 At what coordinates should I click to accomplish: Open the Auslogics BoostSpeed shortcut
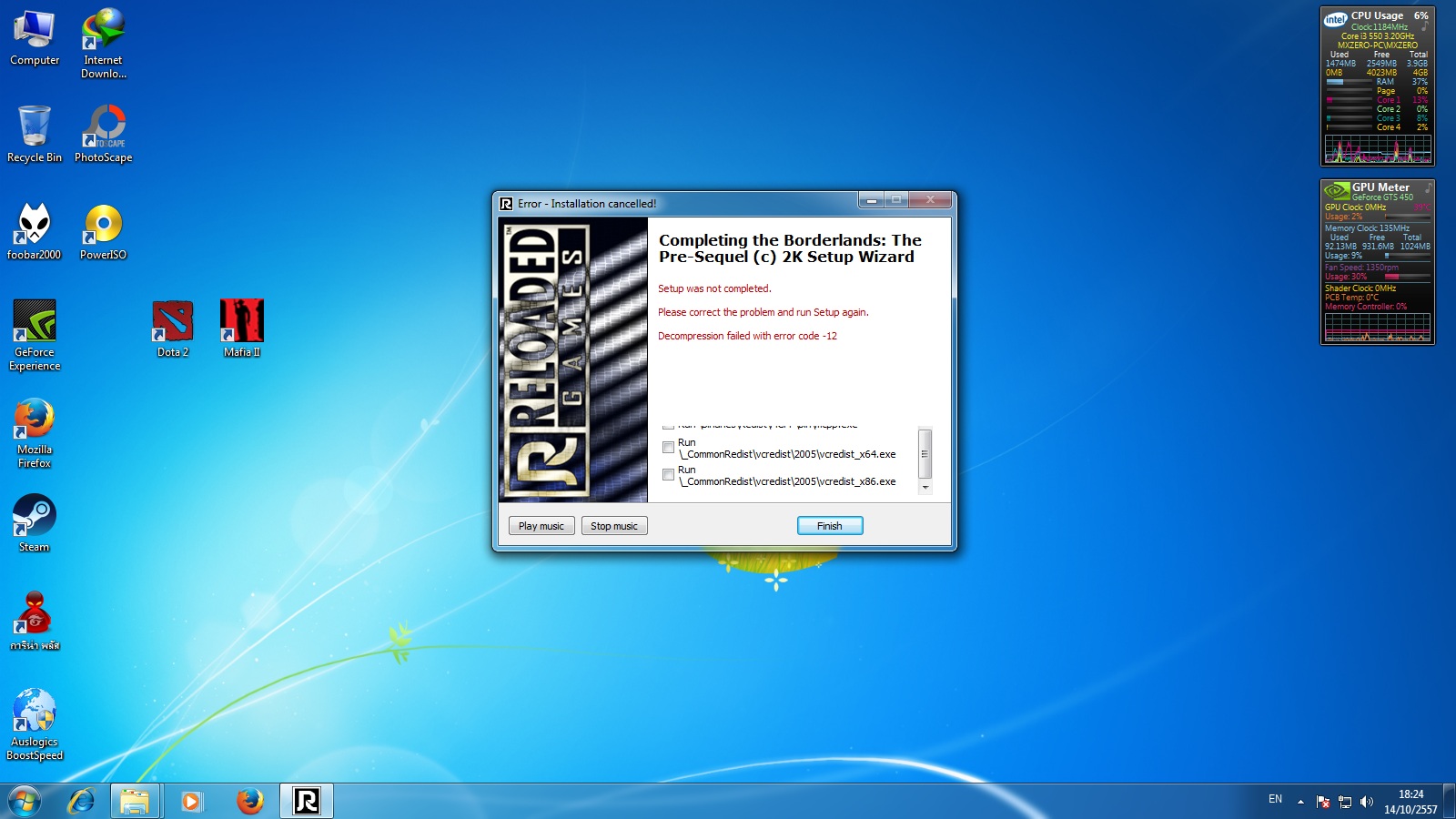click(x=35, y=725)
